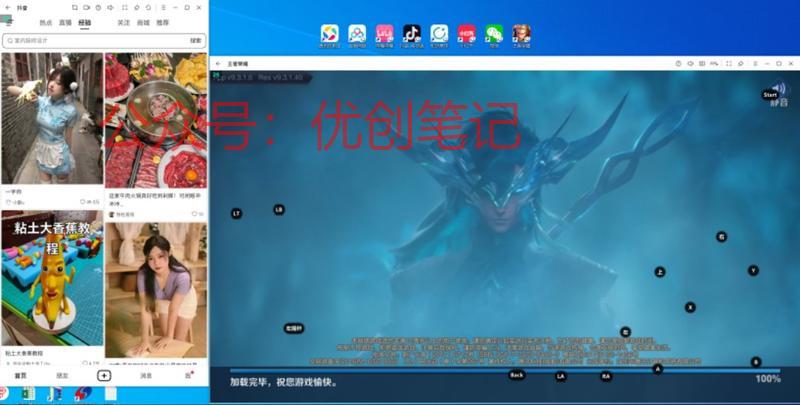The height and width of the screenshot is (405, 800).
Task: Click the LA key-mapping button
Action: pos(561,376)
